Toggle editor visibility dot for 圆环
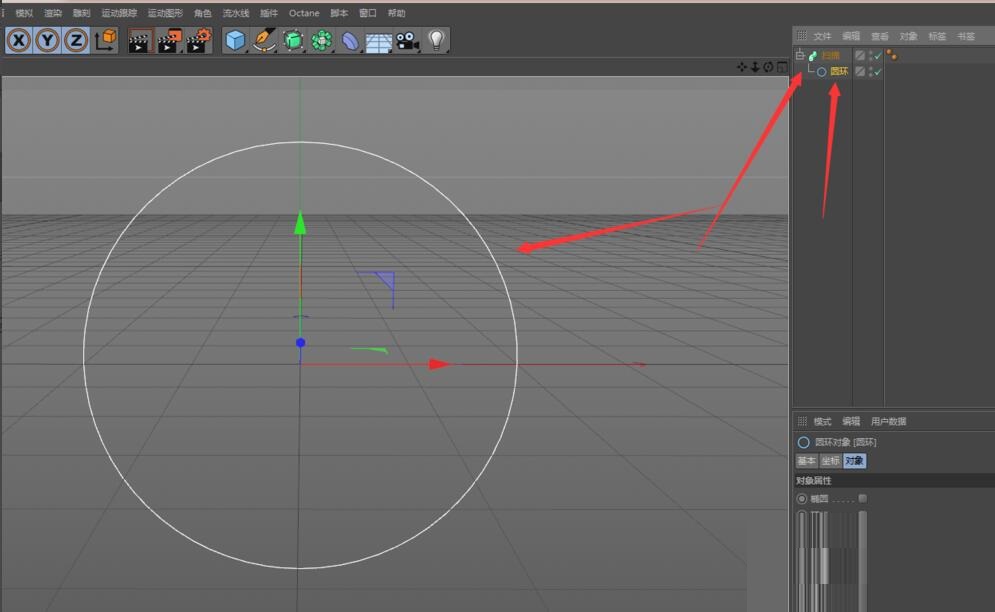This screenshot has height=612, width=995. 869,68
